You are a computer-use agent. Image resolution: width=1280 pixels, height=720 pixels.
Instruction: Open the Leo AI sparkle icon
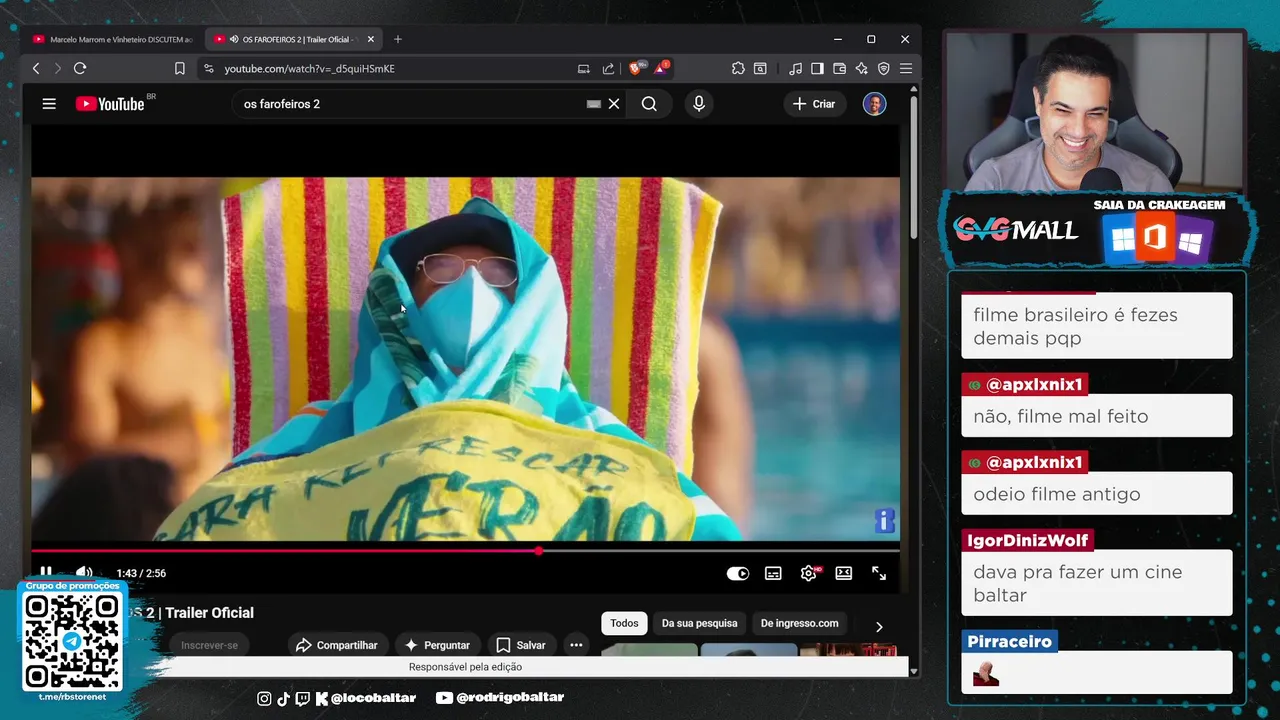861,68
